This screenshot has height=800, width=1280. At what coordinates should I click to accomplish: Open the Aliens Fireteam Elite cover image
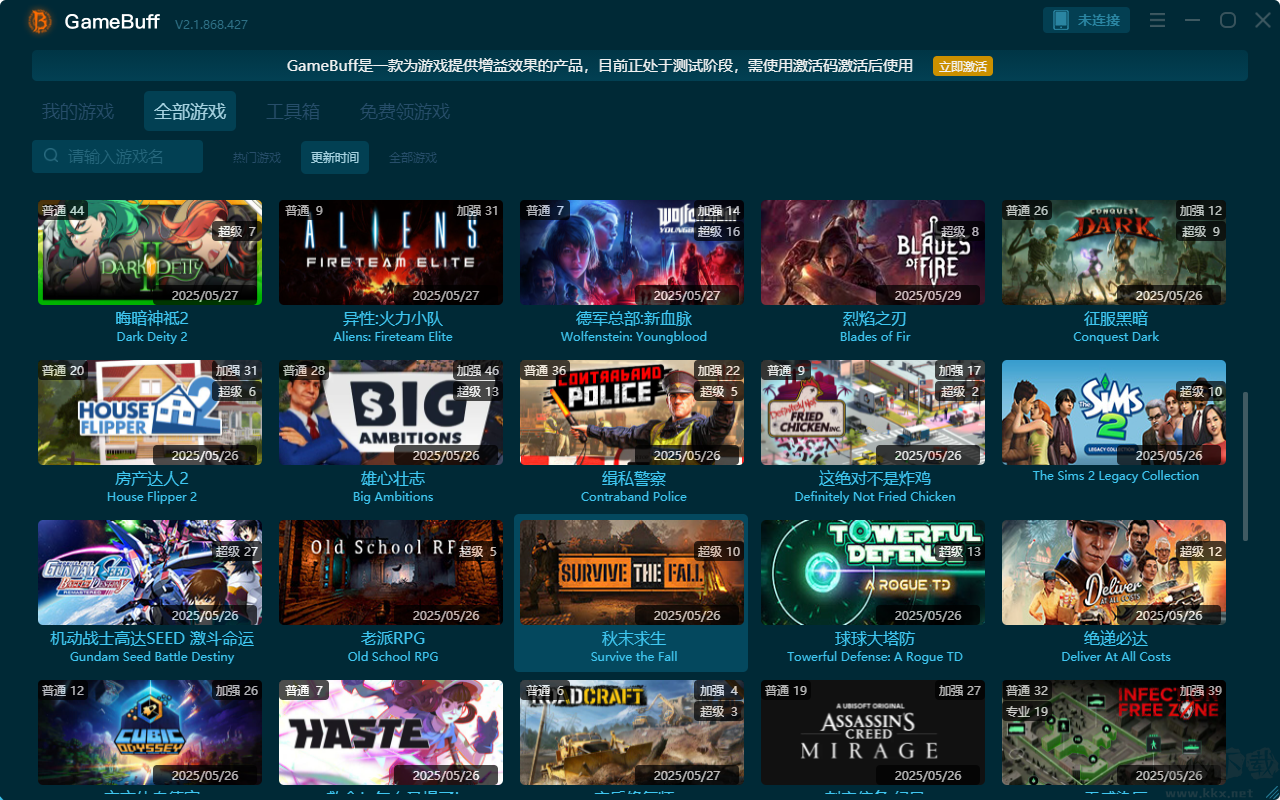click(x=391, y=252)
